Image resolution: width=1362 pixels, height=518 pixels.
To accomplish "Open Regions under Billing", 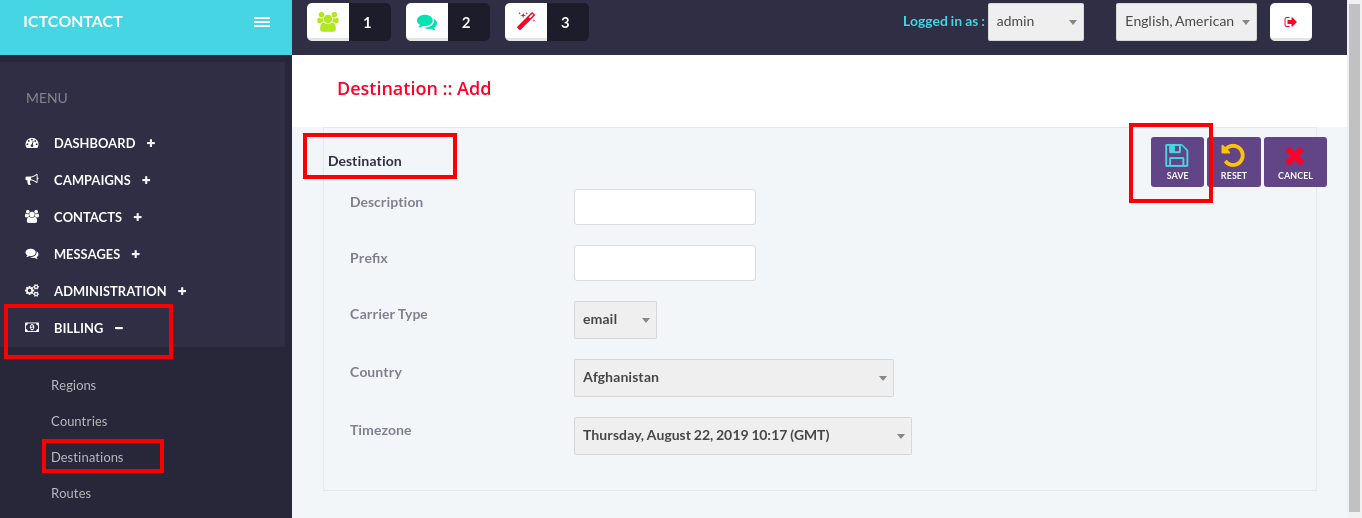I will tap(74, 385).
